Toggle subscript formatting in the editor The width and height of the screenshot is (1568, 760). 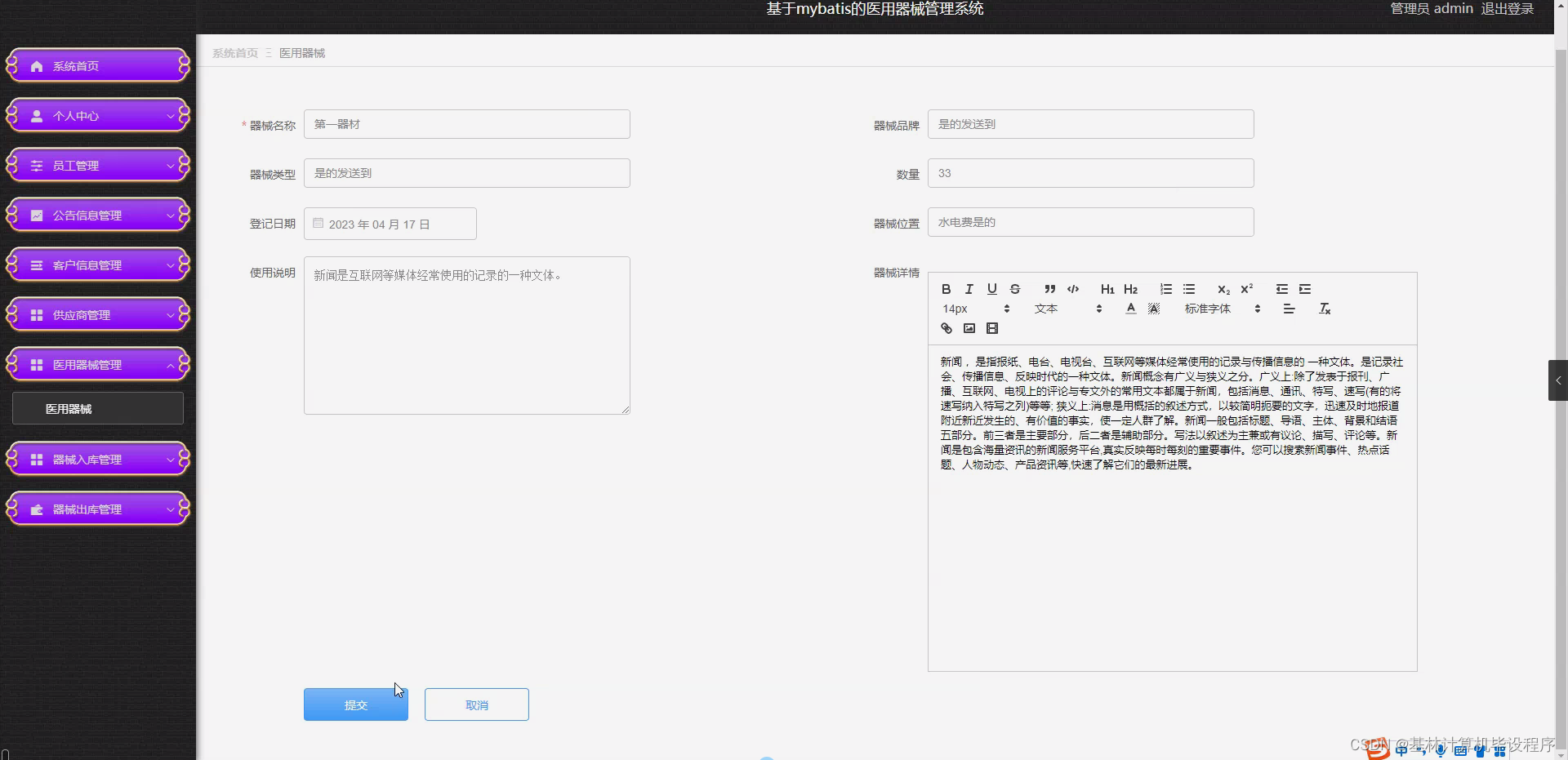coord(1223,291)
